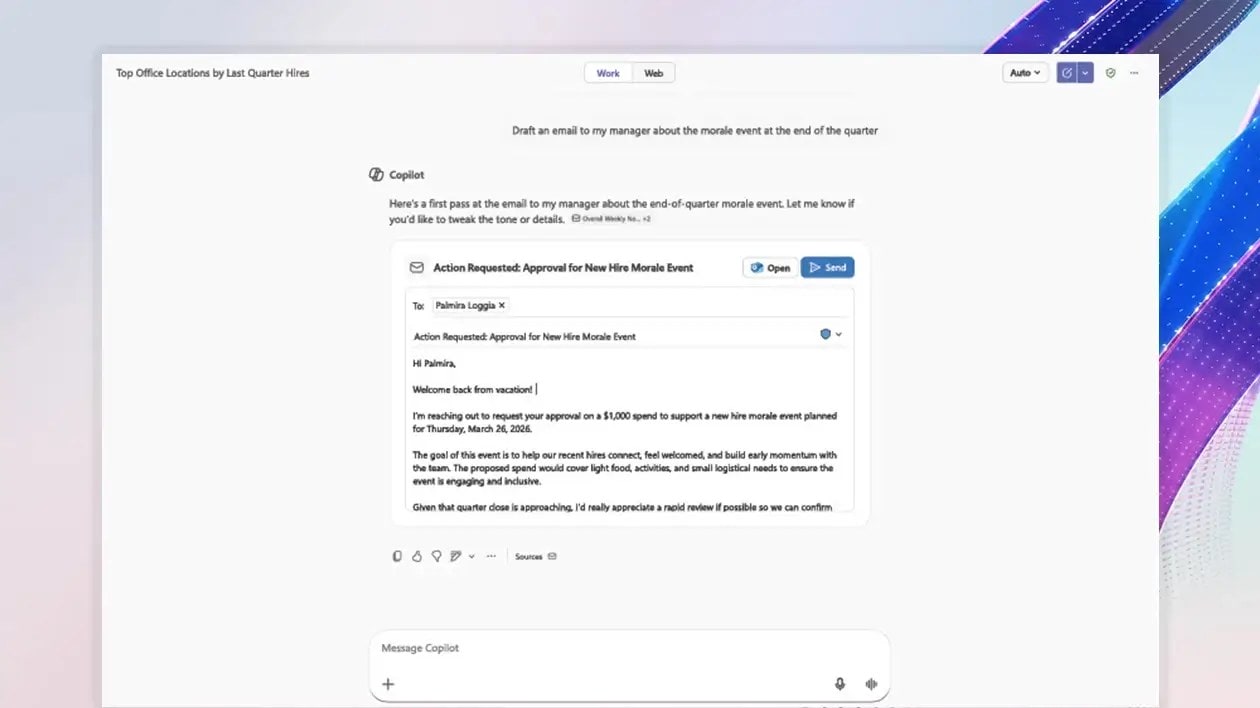Expand the chevron next to the new chat button
Screen dimensions: 1260x708
pyautogui.click(x=1085, y=72)
